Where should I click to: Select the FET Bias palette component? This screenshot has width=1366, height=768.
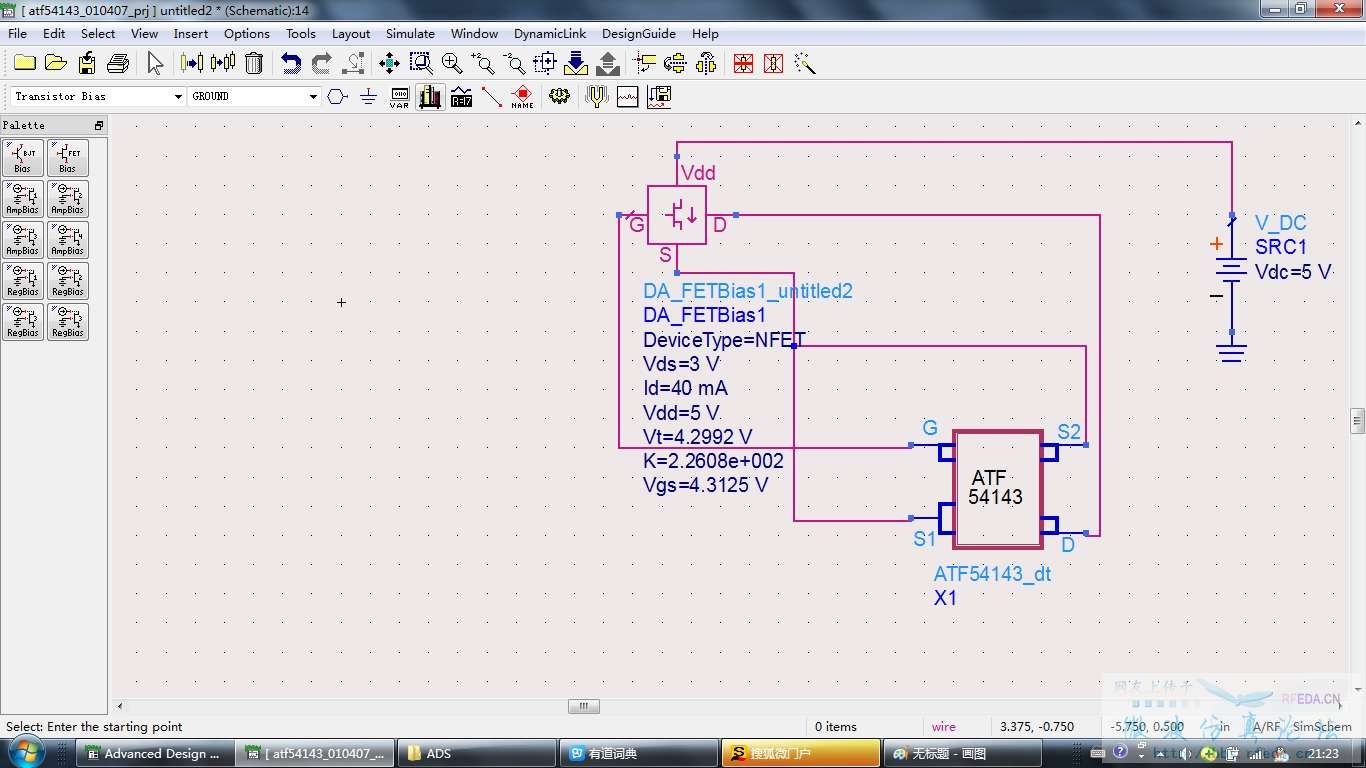point(68,158)
